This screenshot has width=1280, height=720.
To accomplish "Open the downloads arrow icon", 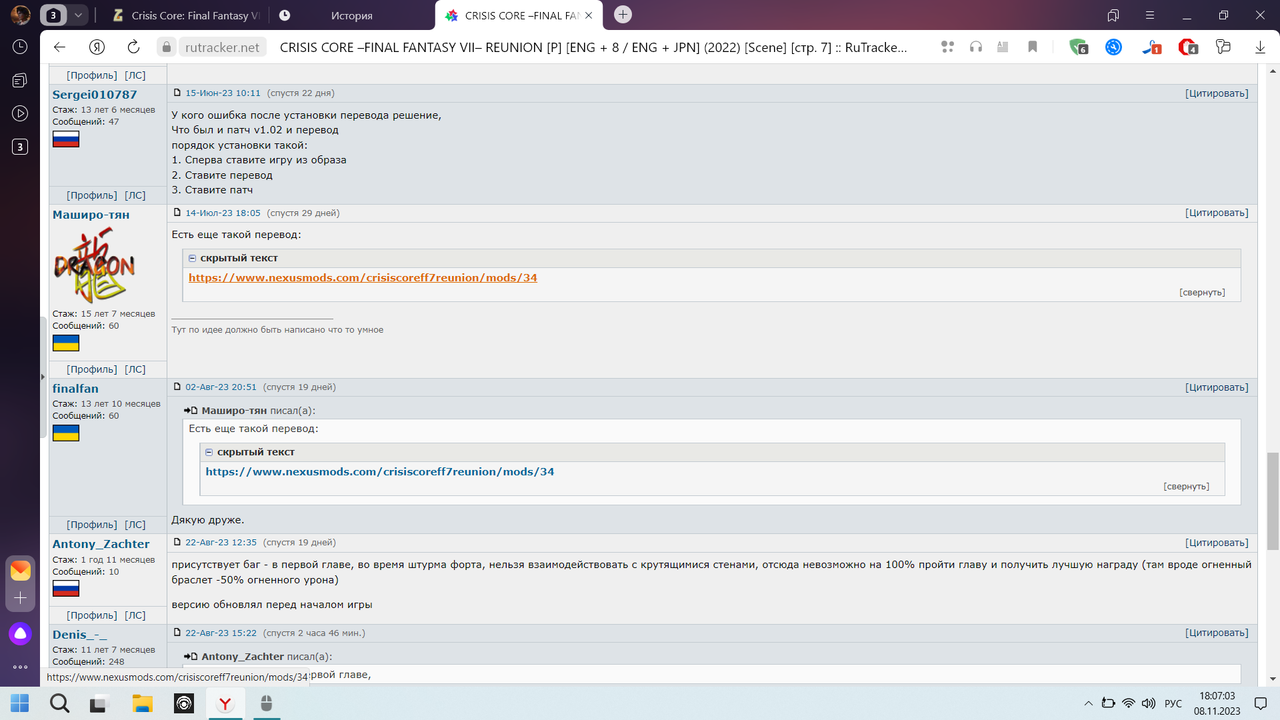I will point(1260,47).
